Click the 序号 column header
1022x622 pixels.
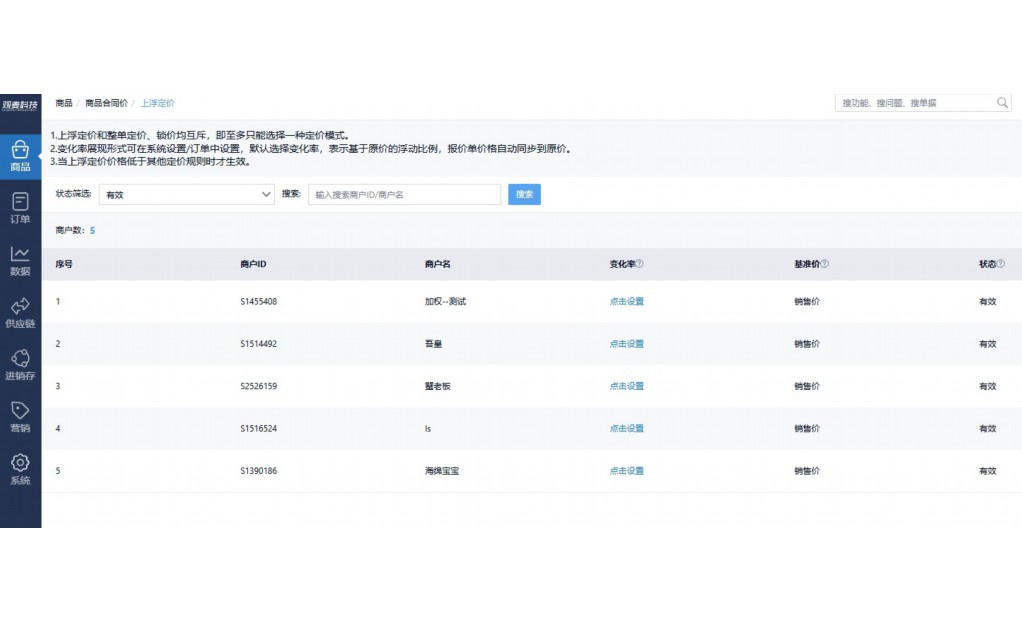pyautogui.click(x=64, y=264)
